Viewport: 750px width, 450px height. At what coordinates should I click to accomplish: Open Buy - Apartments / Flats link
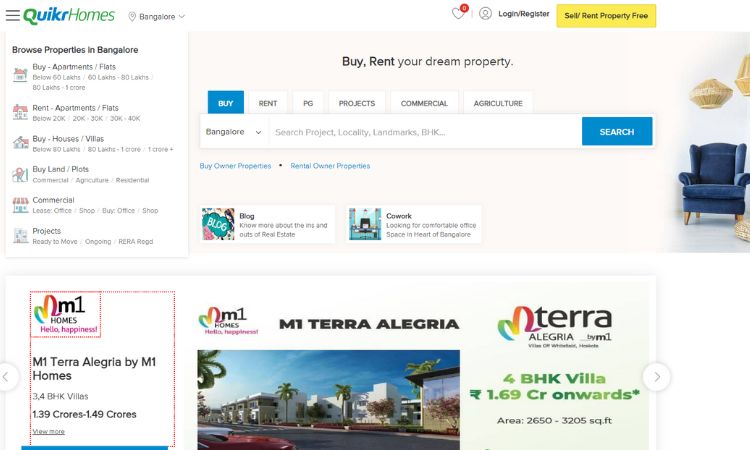(74, 67)
